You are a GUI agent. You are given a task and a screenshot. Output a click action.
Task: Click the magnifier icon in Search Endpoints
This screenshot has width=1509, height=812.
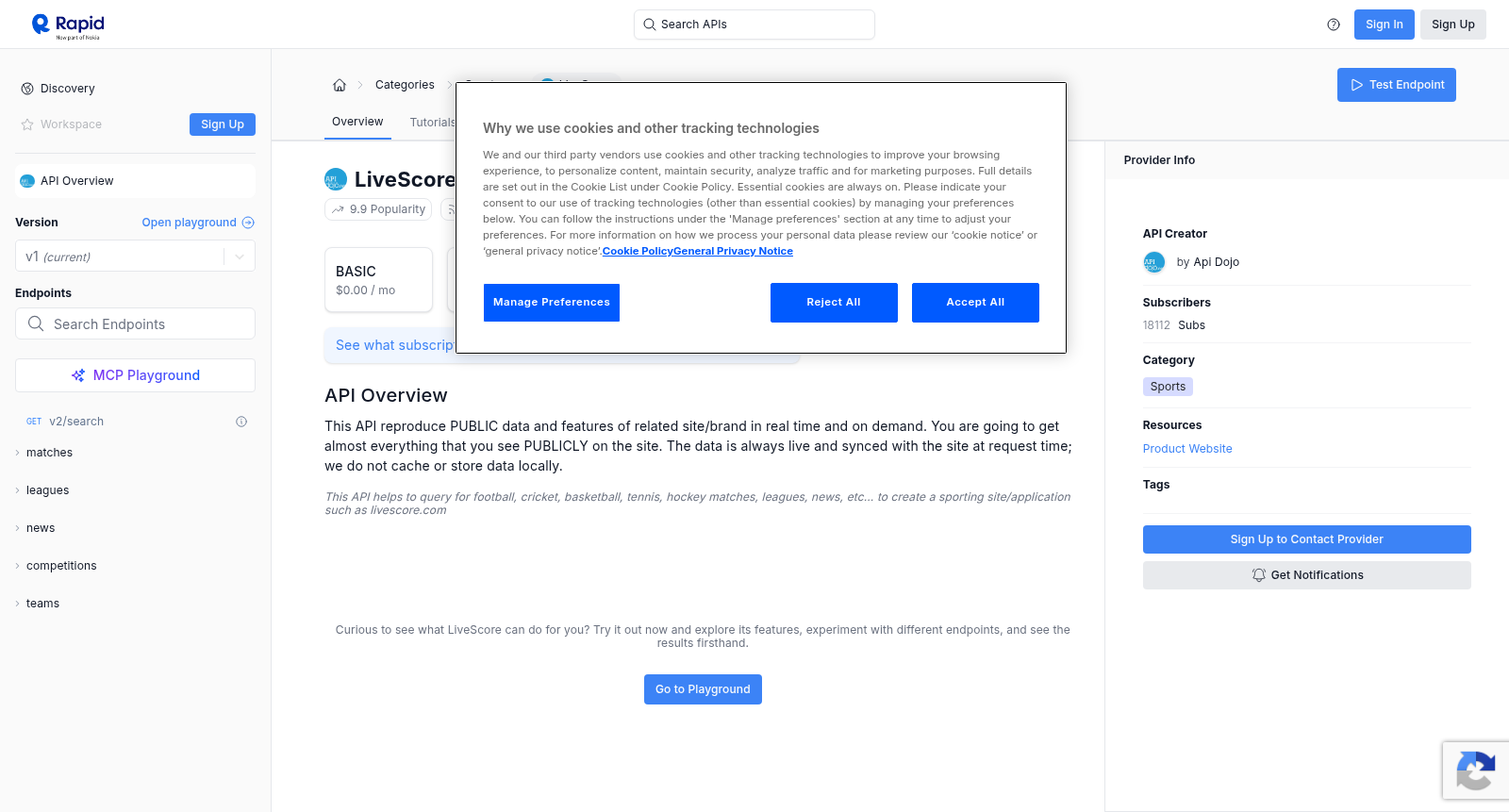tap(36, 323)
